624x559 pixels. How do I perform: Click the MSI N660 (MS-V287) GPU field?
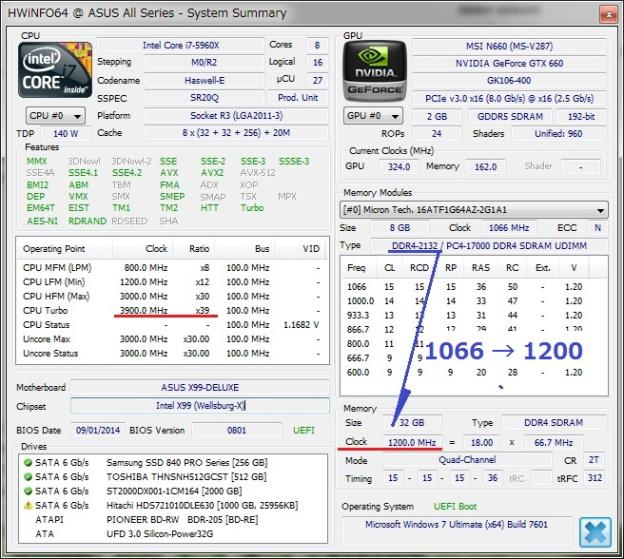pos(509,46)
